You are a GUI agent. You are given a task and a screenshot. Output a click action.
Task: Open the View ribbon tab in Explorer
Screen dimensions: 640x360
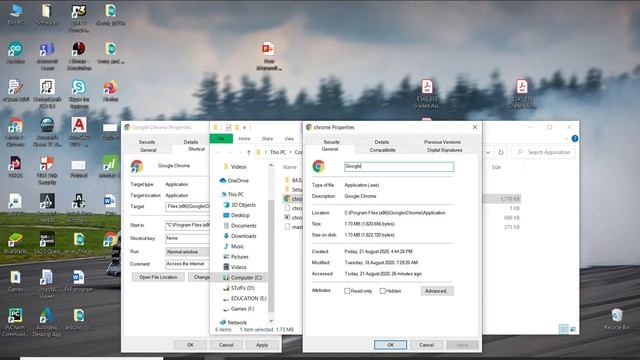pyautogui.click(x=289, y=139)
